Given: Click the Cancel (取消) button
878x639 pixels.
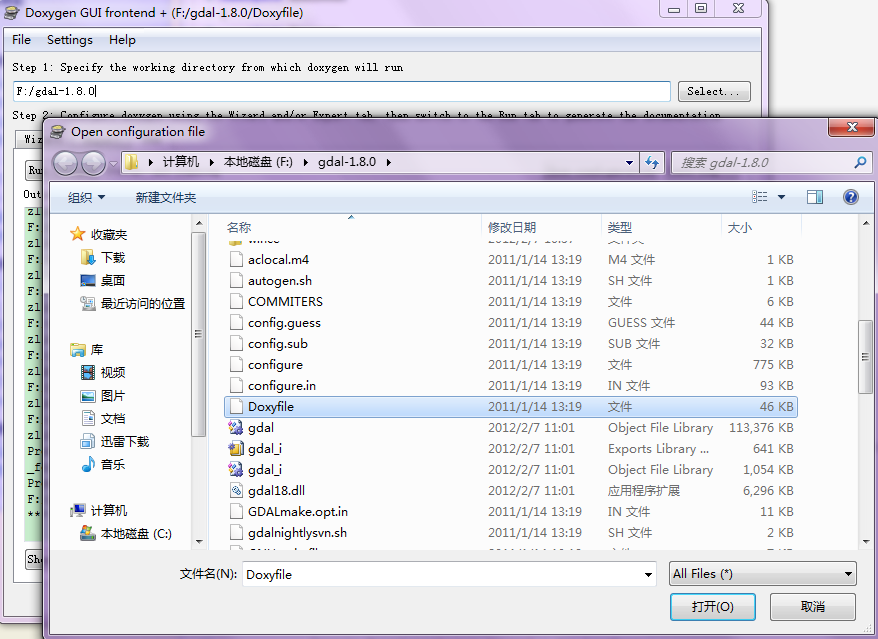Looking at the screenshot, I should 812,607.
